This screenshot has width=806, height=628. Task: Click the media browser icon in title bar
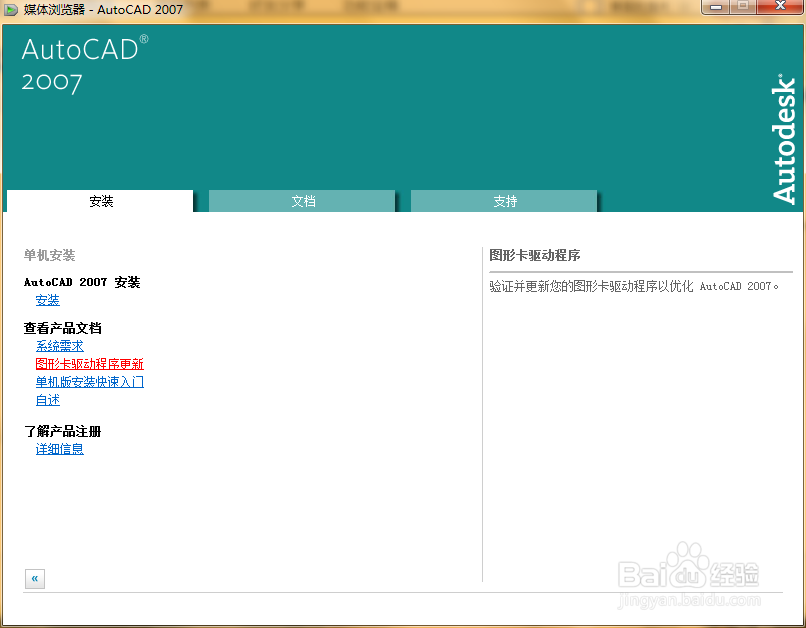(x=12, y=8)
